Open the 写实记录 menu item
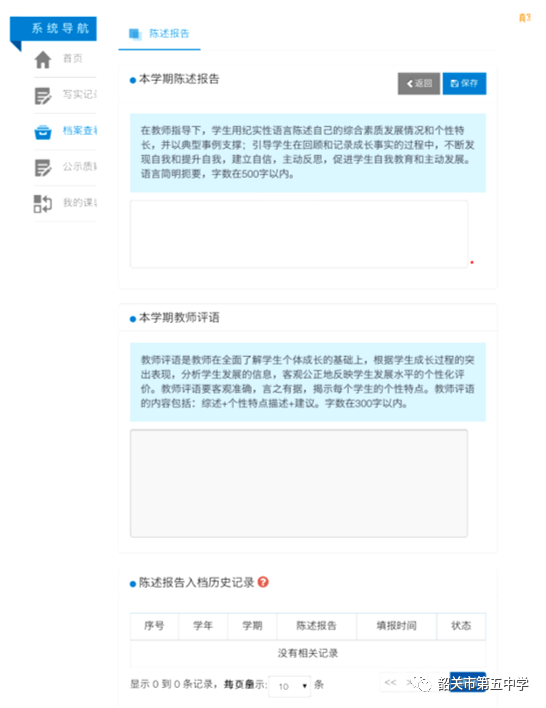The height and width of the screenshot is (708, 546). pyautogui.click(x=79, y=94)
